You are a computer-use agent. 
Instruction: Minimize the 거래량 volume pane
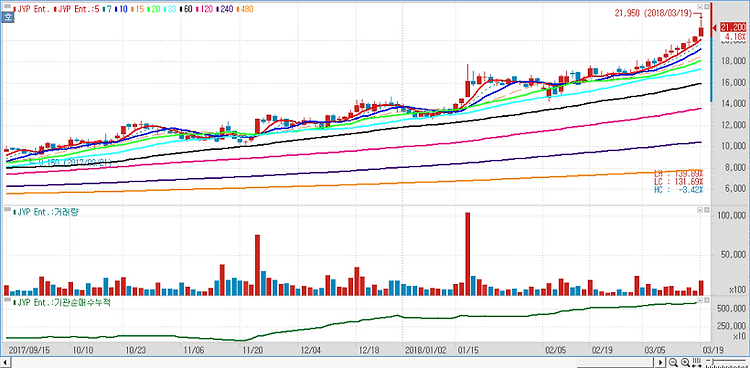tap(700, 210)
